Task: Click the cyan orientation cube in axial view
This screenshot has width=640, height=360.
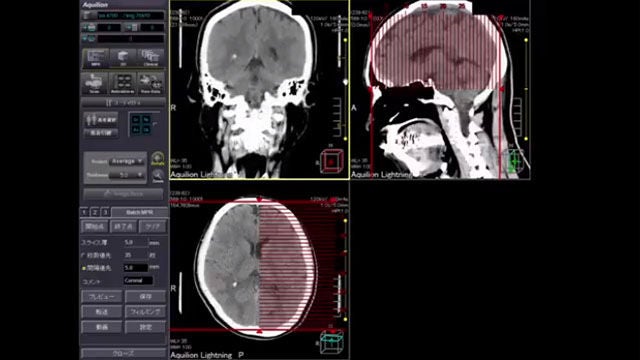Action: [331, 341]
